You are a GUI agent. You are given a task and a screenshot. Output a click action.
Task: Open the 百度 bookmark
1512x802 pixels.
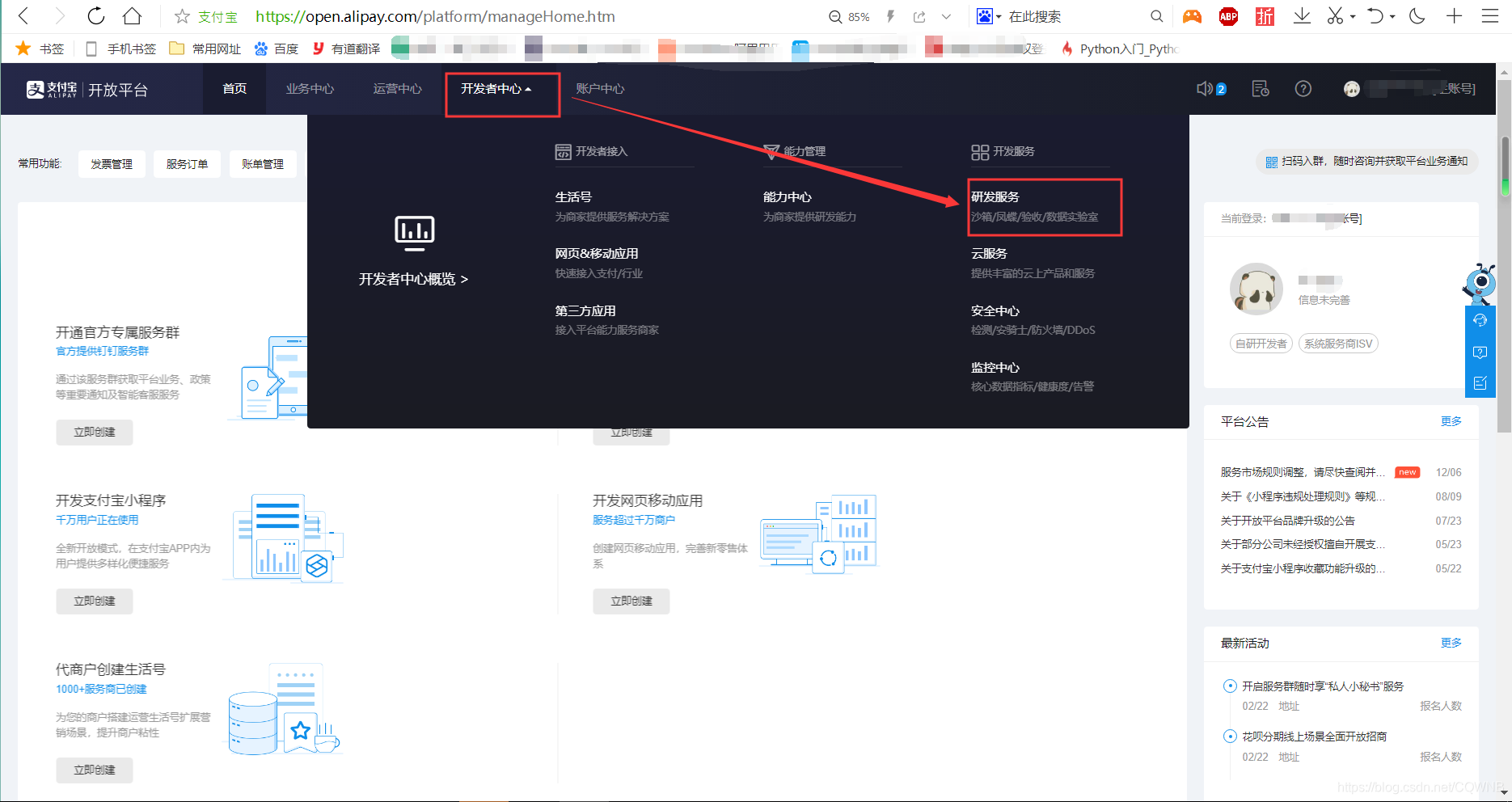tap(277, 49)
